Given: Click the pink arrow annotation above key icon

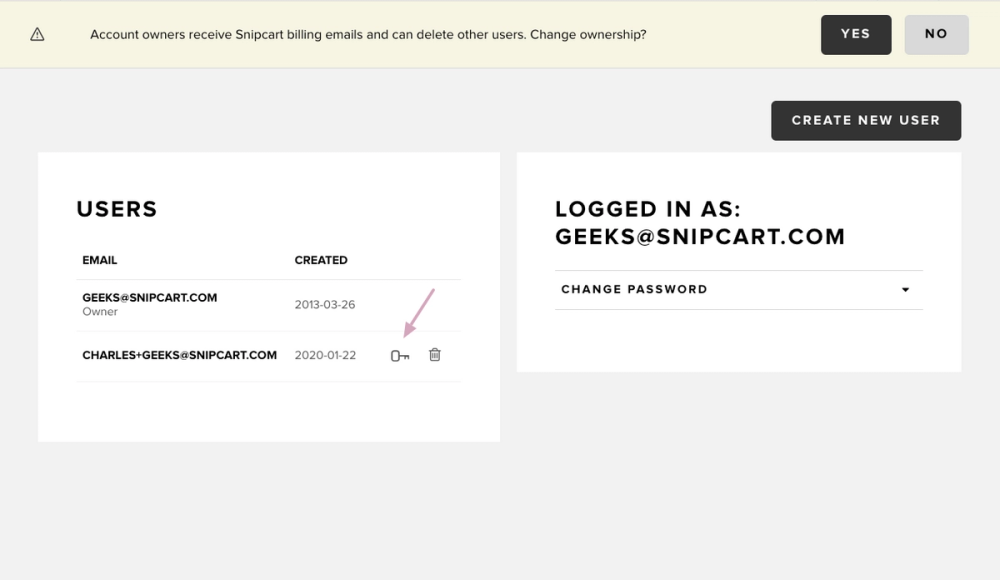Looking at the screenshot, I should [419, 312].
